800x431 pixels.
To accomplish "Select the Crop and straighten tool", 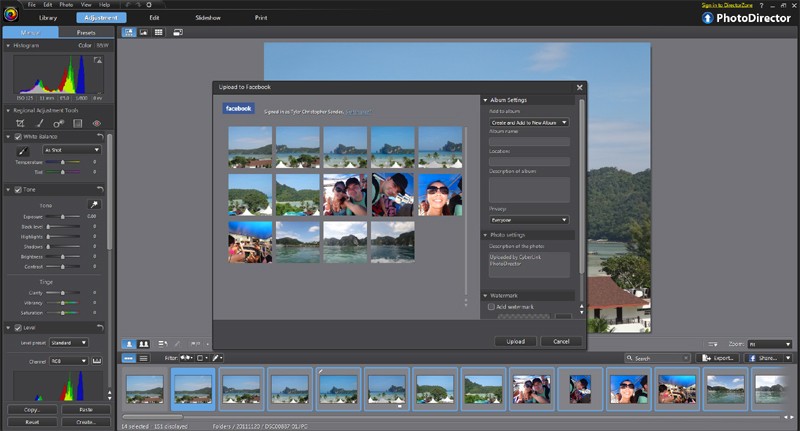I will tap(20, 123).
